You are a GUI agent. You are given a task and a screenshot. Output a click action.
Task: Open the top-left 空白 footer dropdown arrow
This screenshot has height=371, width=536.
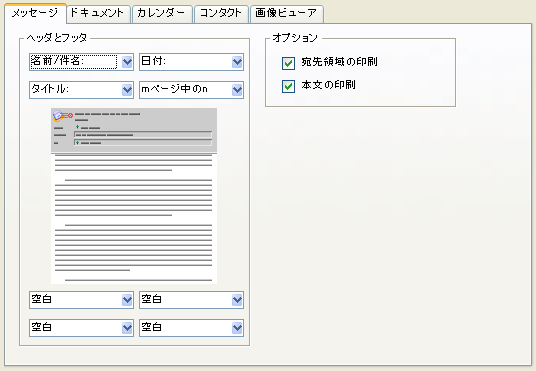coord(127,300)
